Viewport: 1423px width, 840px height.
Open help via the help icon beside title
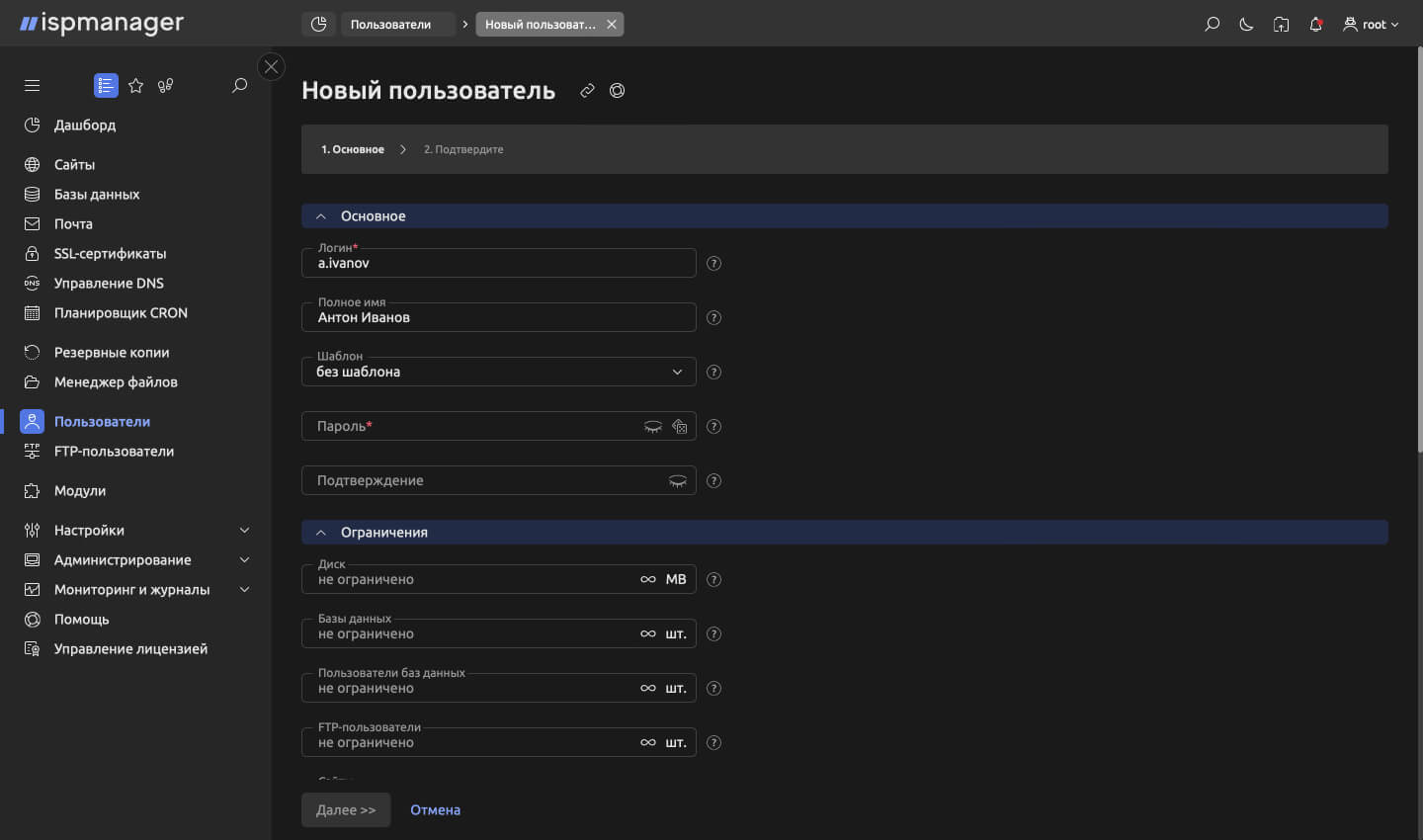[618, 90]
